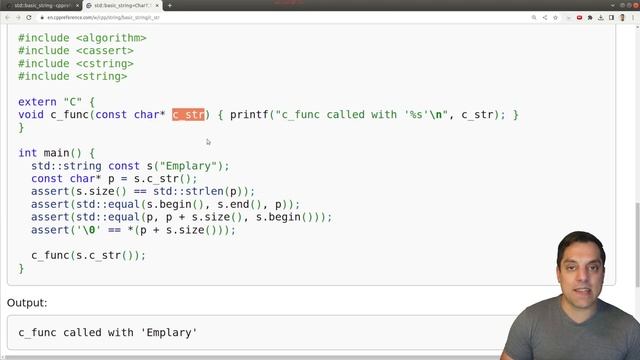640x360 pixels.
Task: Switch to first std::basic_string tab
Action: click(x=42, y=6)
